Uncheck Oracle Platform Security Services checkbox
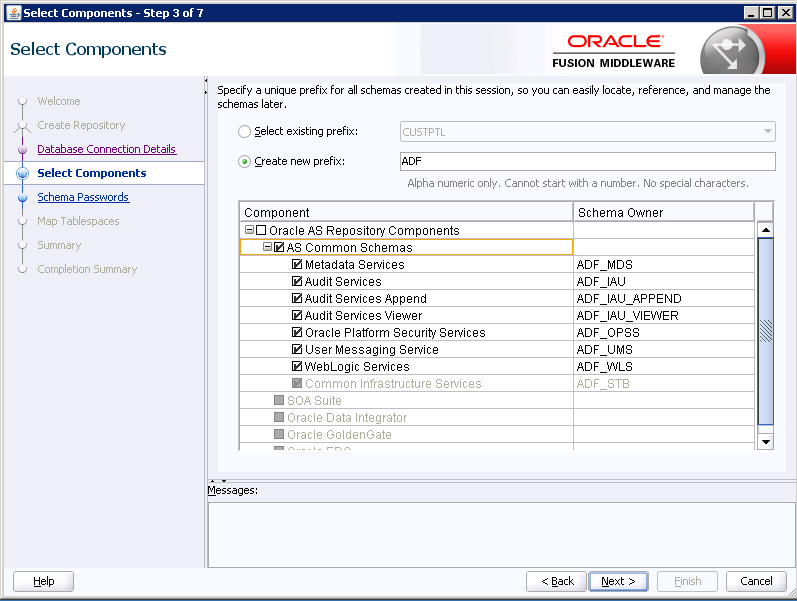 (x=297, y=333)
